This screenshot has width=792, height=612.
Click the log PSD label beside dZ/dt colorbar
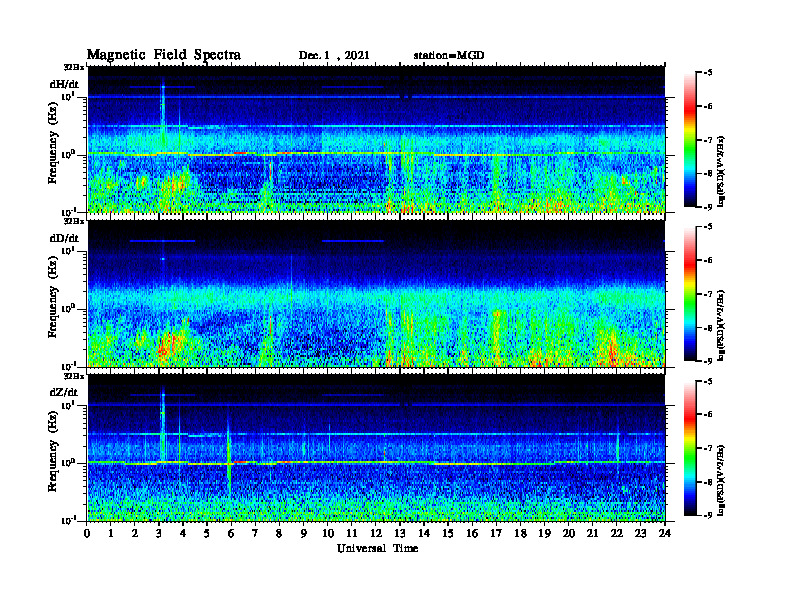(x=722, y=479)
